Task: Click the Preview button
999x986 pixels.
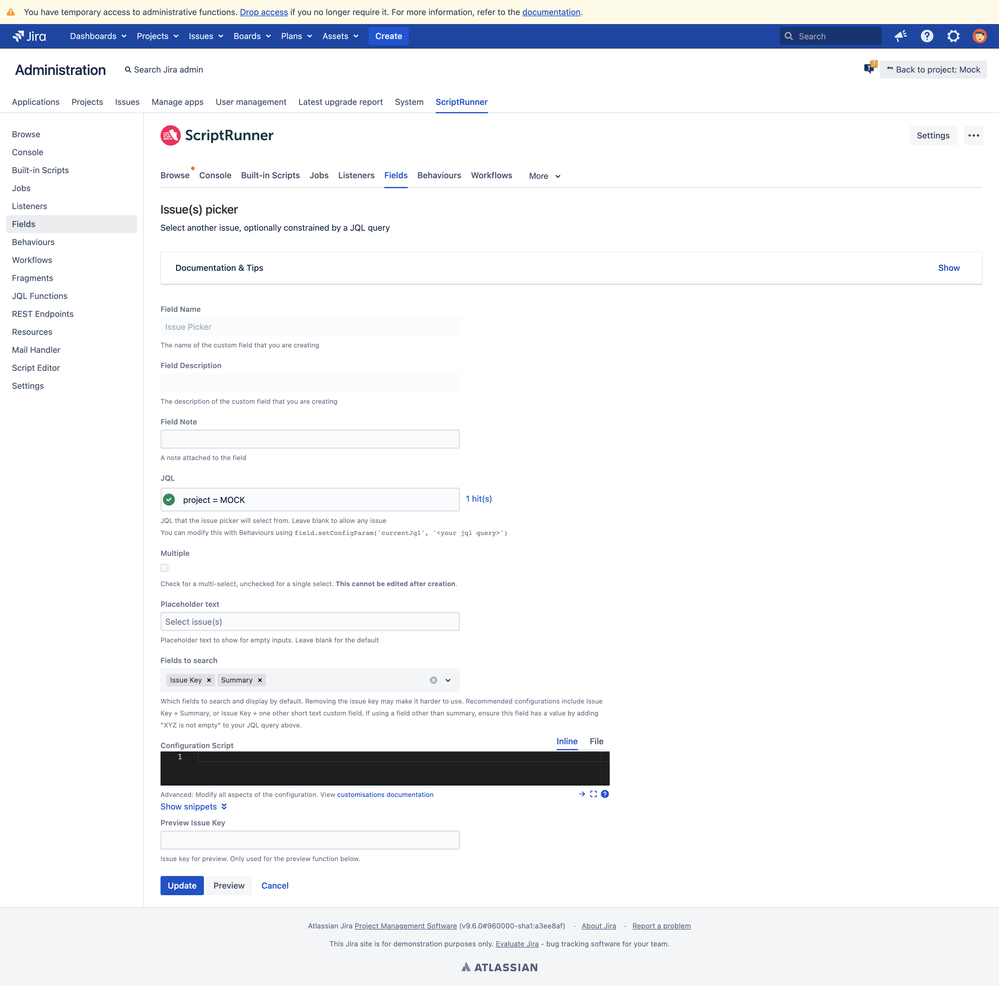Action: (x=229, y=885)
